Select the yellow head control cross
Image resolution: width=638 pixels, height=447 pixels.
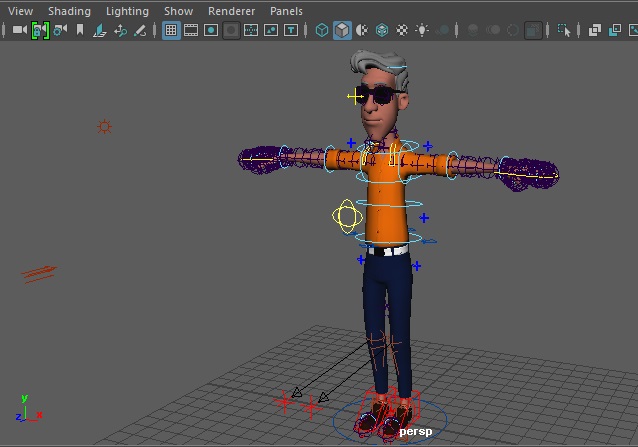(x=355, y=97)
